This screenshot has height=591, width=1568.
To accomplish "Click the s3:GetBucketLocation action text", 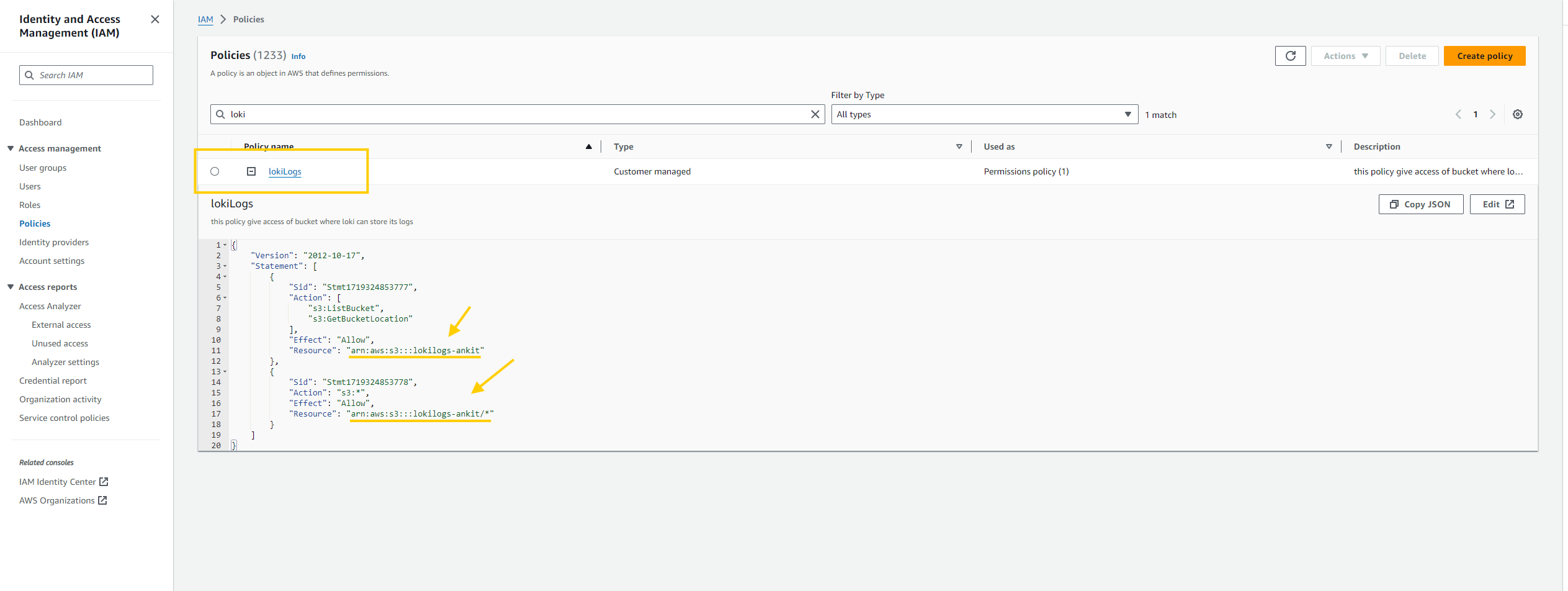I will tap(361, 319).
